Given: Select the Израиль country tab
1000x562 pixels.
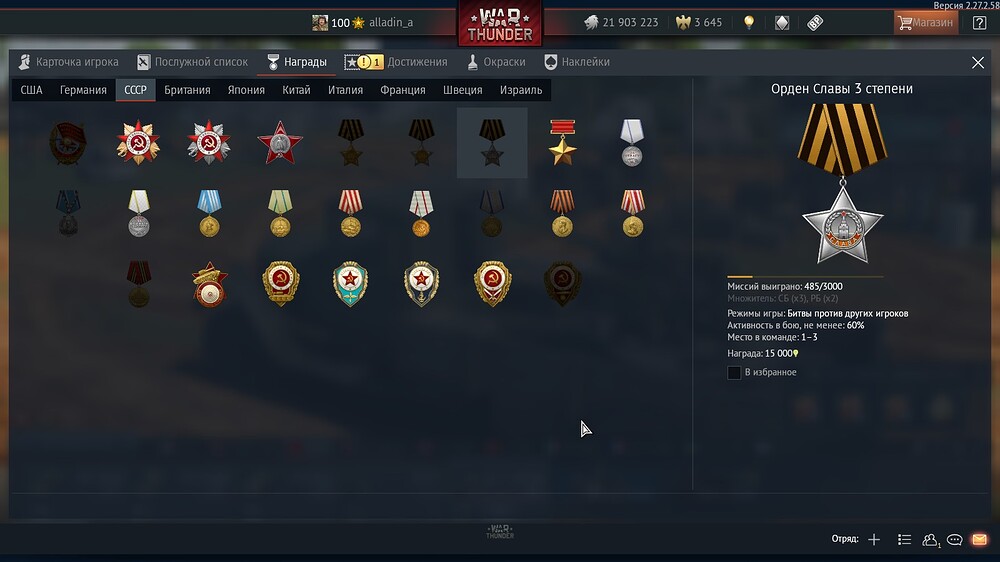Looking at the screenshot, I should pos(521,90).
